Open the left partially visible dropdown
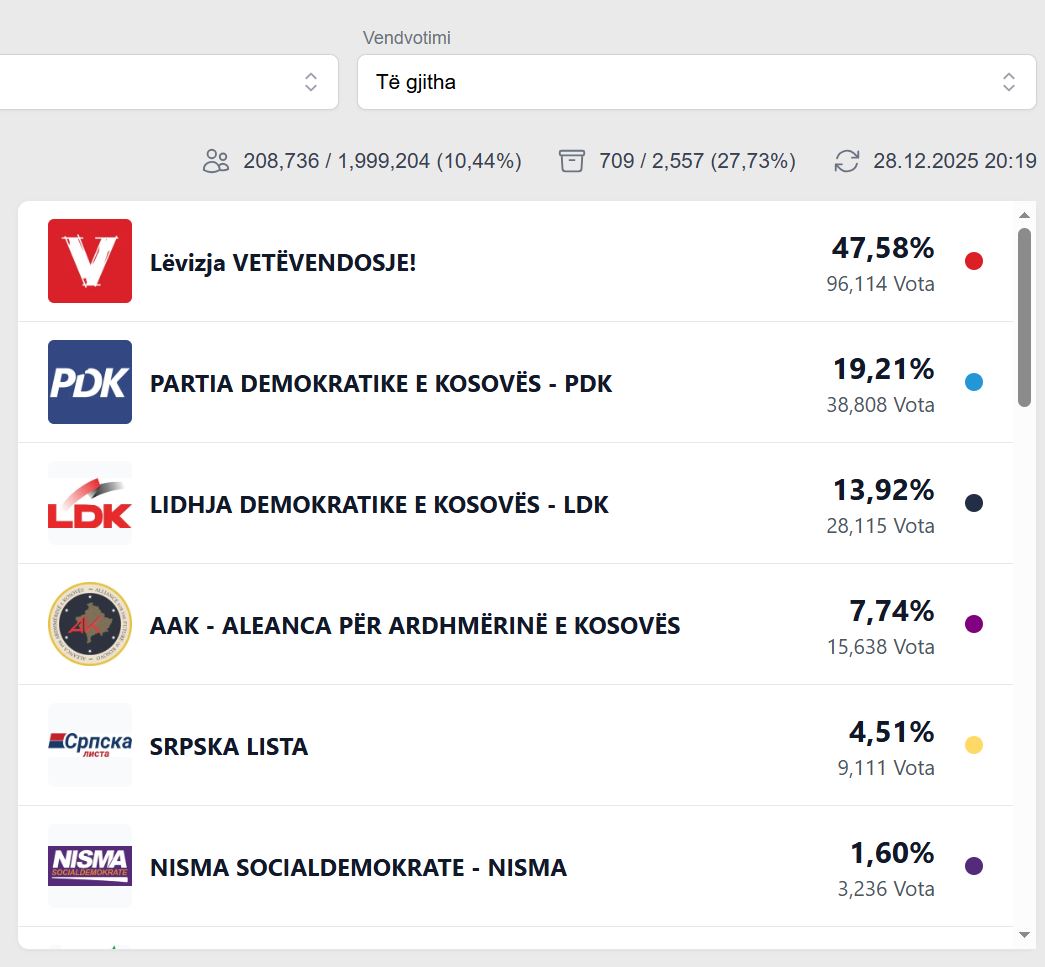 tap(168, 82)
